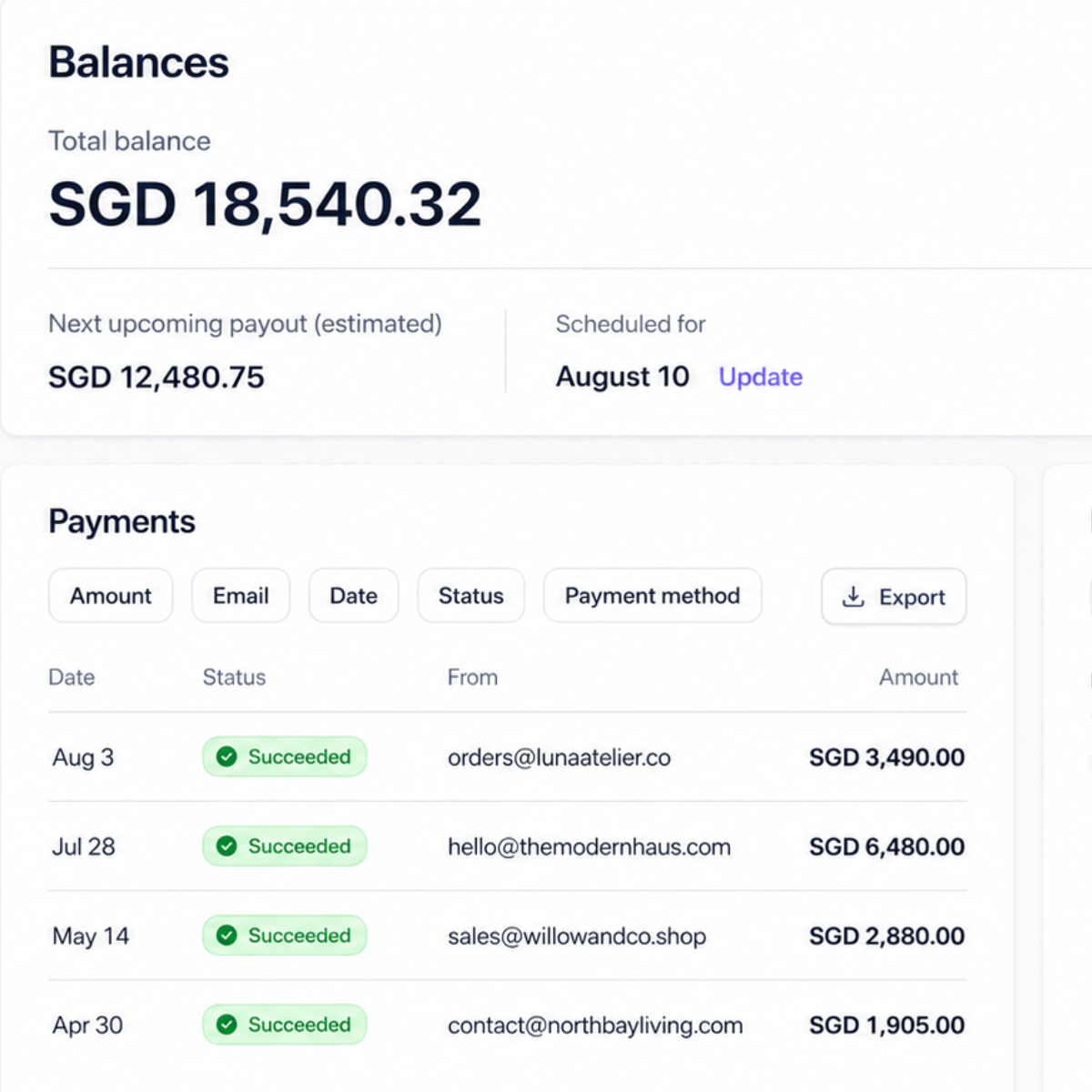This screenshot has height=1092, width=1092.
Task: Click sales@willowandco.shop email
Action: coord(576,935)
